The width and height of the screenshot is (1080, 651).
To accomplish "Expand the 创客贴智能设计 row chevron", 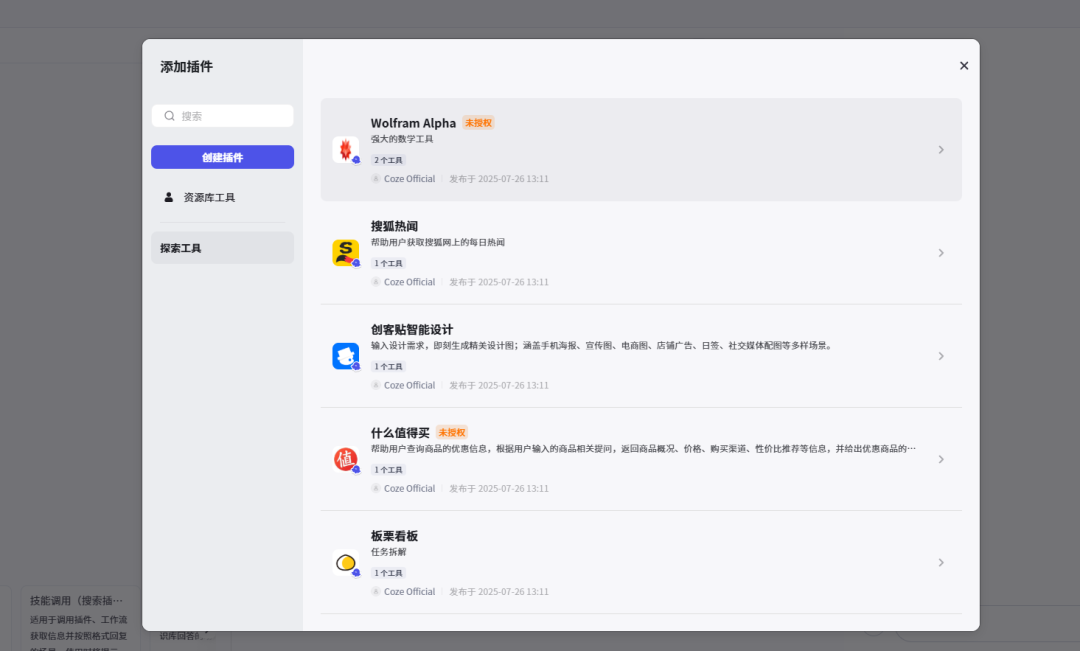I will tap(941, 356).
